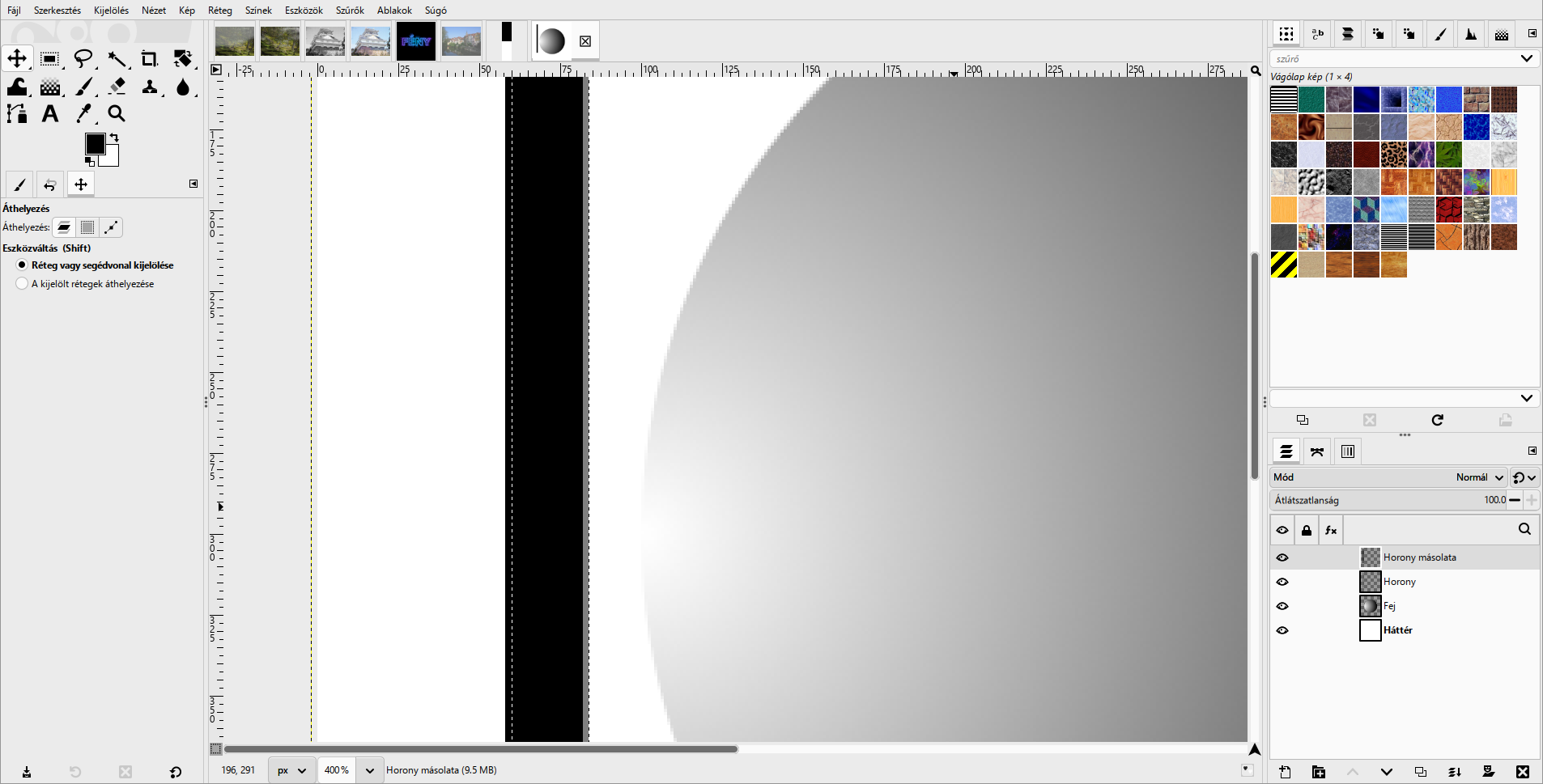Switch to the FÉNY image tab
Image resolution: width=1543 pixels, height=784 pixels.
coord(416,41)
